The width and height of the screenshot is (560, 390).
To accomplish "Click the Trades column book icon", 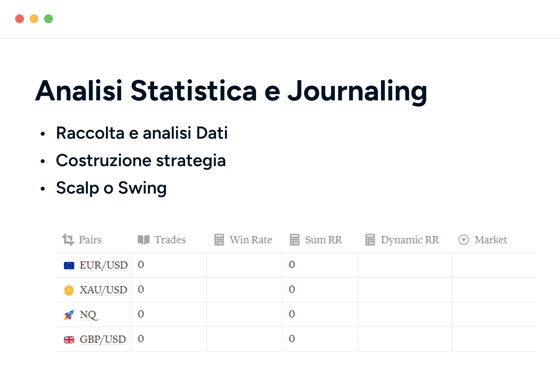I will (144, 240).
